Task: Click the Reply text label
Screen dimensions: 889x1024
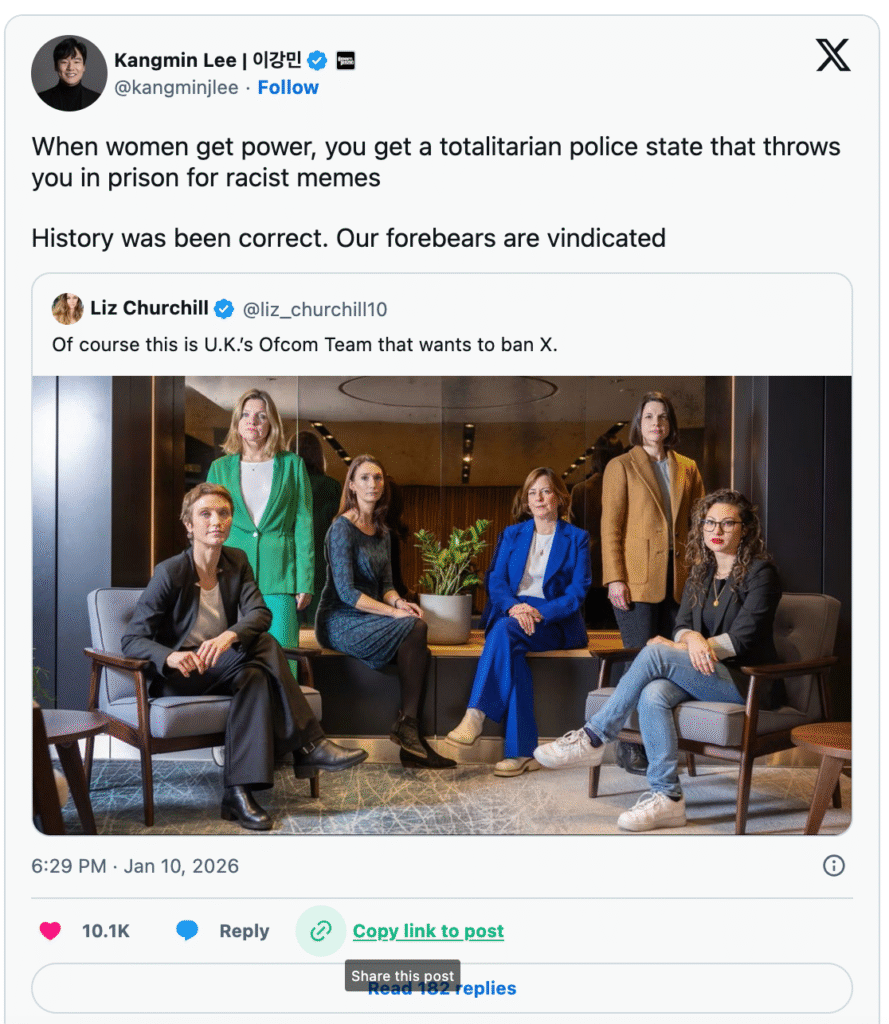Action: point(244,931)
